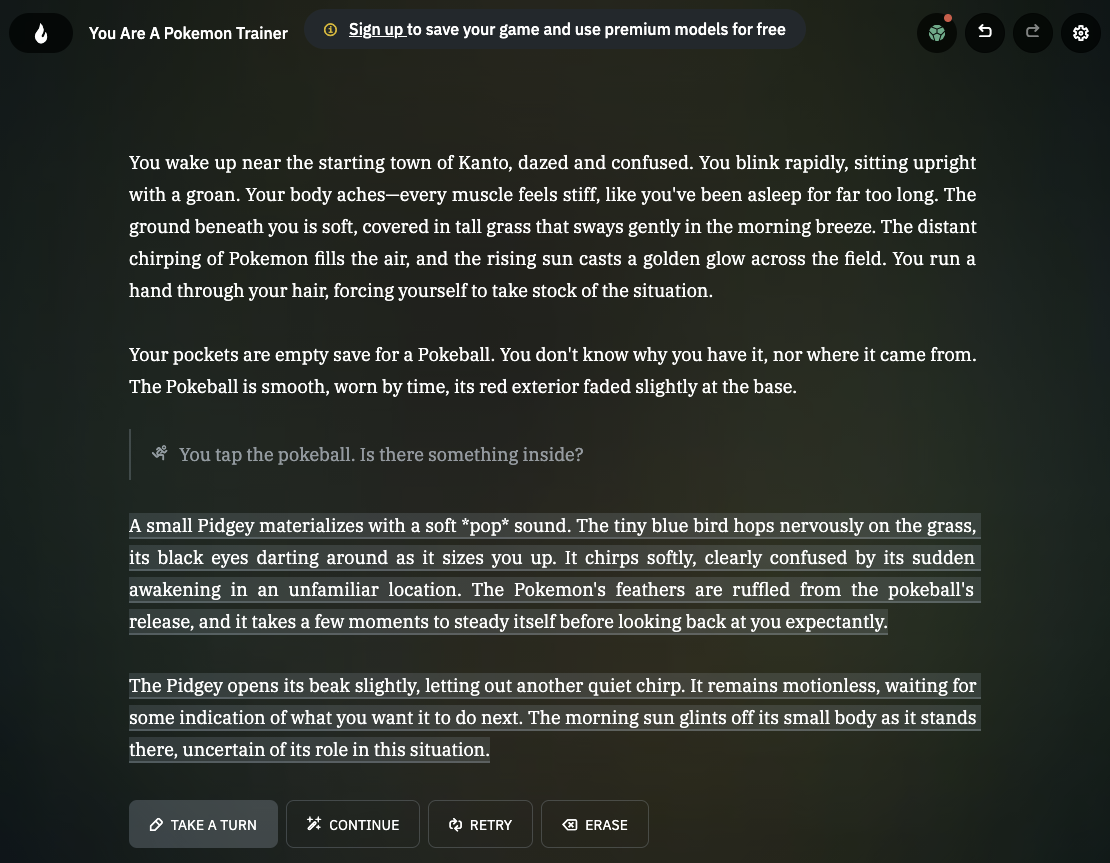
Task: Click the undo arrow icon
Action: coord(985,32)
